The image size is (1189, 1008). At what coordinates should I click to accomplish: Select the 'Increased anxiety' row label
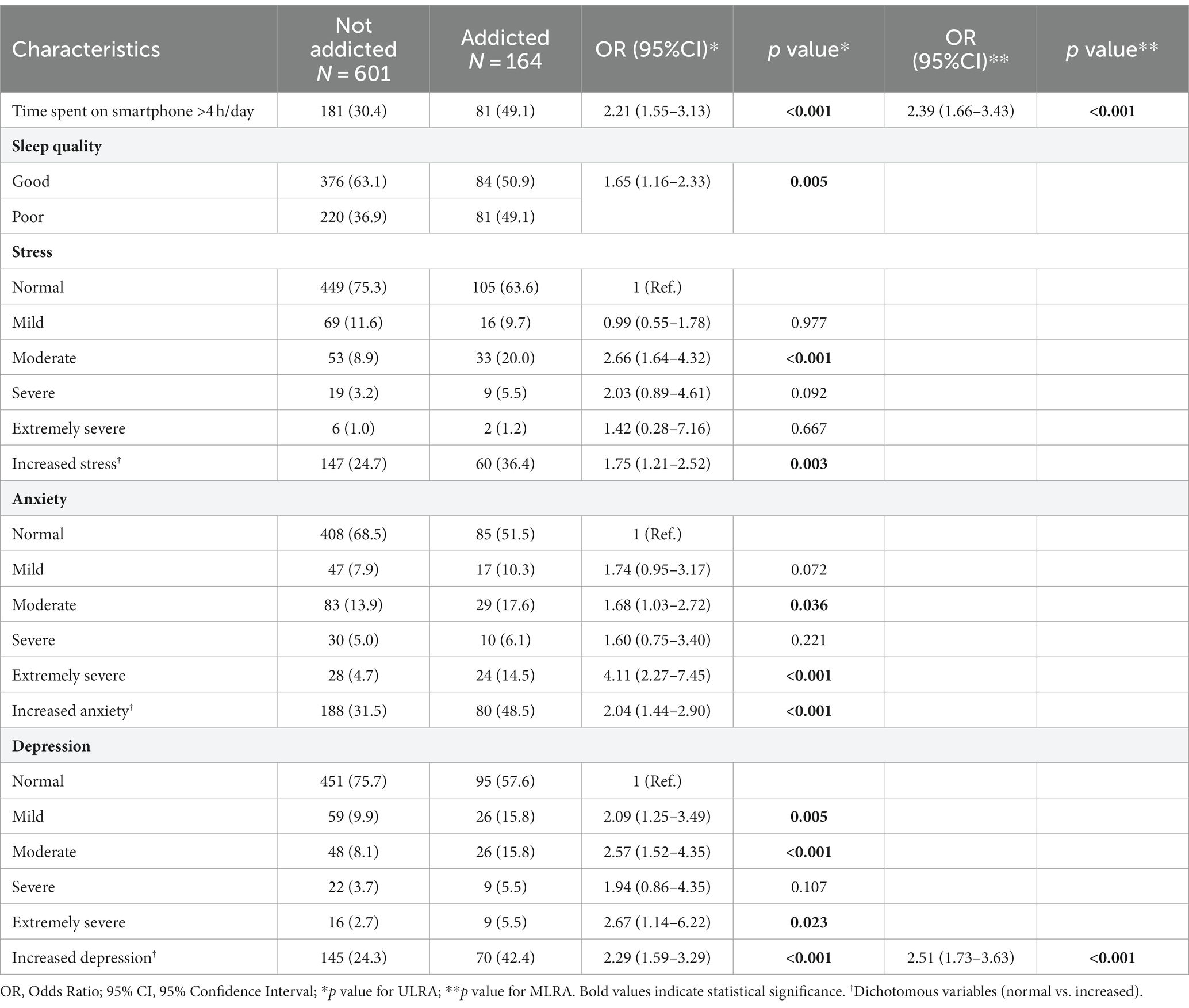72,711
